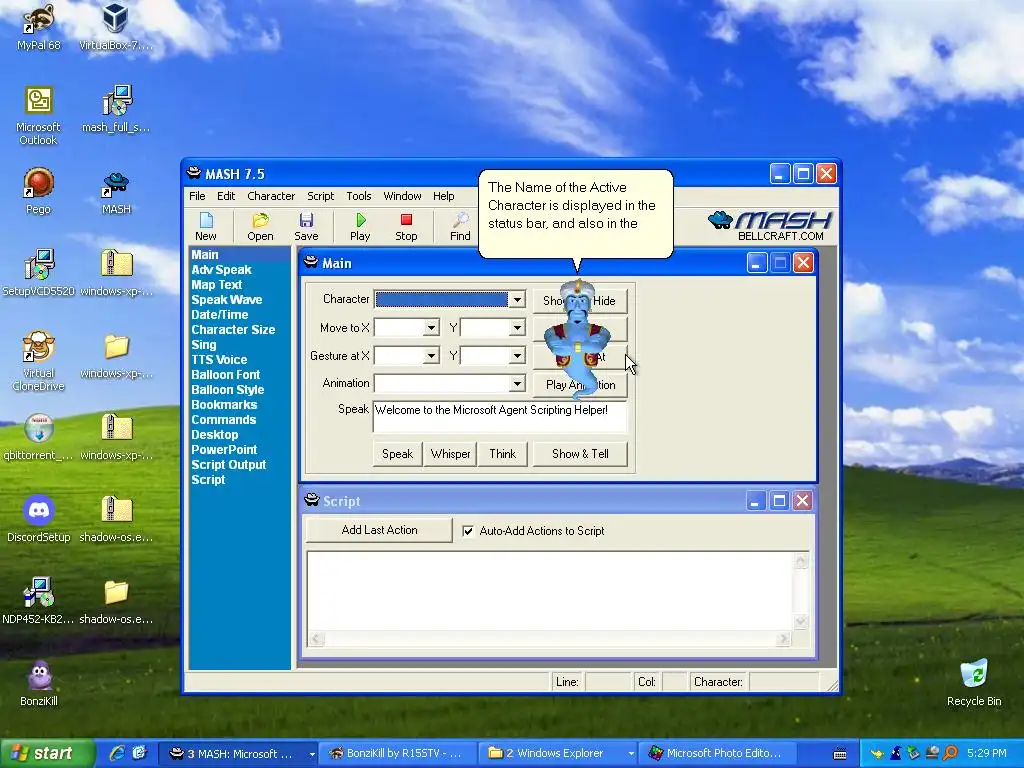Select the MASH desktop shortcut
Viewport: 1024px width, 768px height.
click(x=116, y=191)
